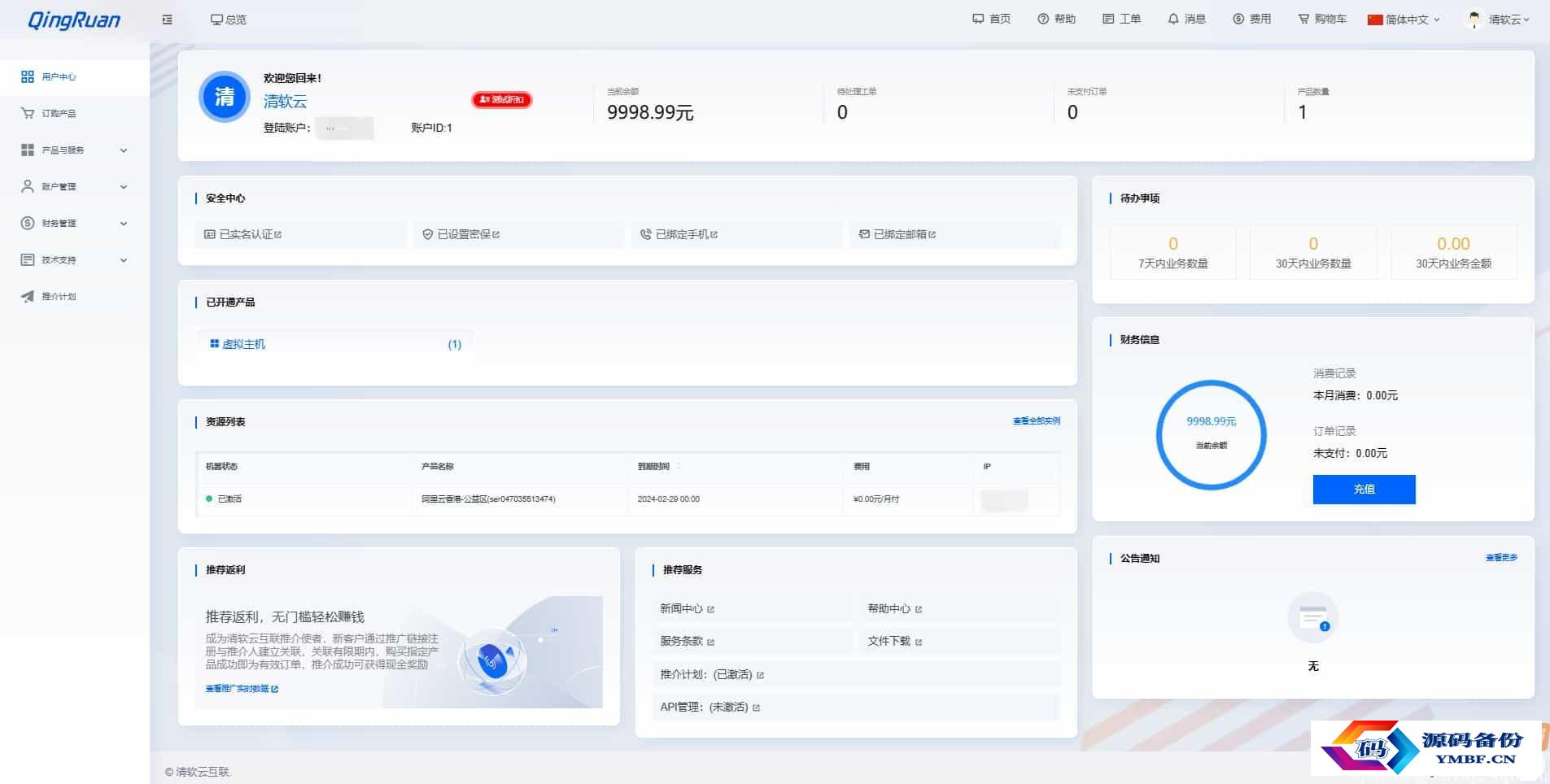Open the 清软云 user account dropdown
Screen dimensions: 1550x784
[x=1509, y=20]
